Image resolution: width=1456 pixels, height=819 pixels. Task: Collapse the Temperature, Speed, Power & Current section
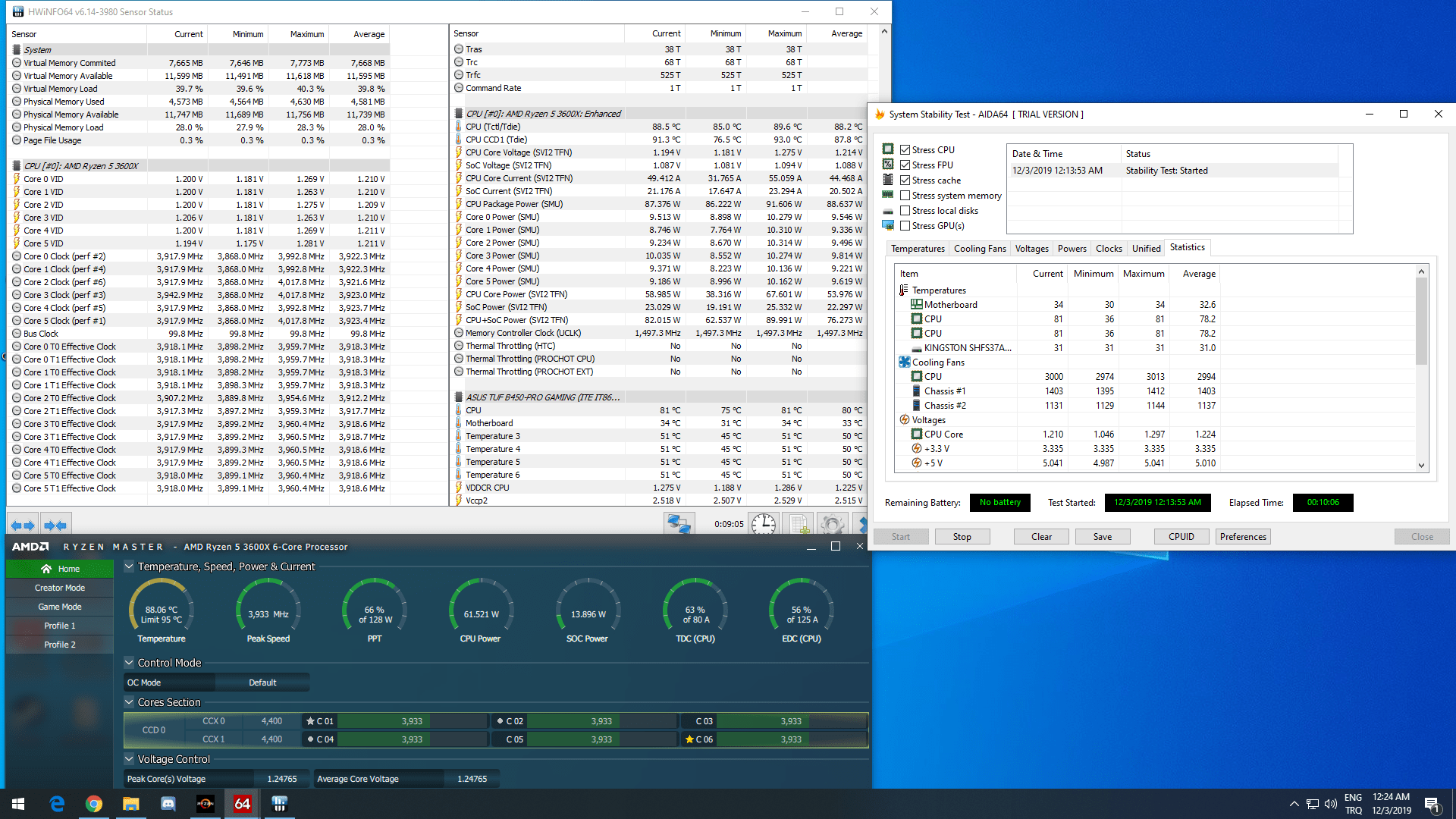click(129, 566)
